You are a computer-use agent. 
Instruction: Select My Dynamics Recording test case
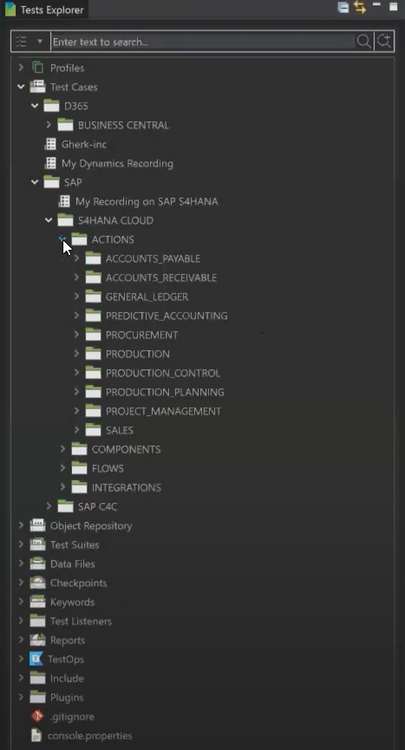[117, 163]
